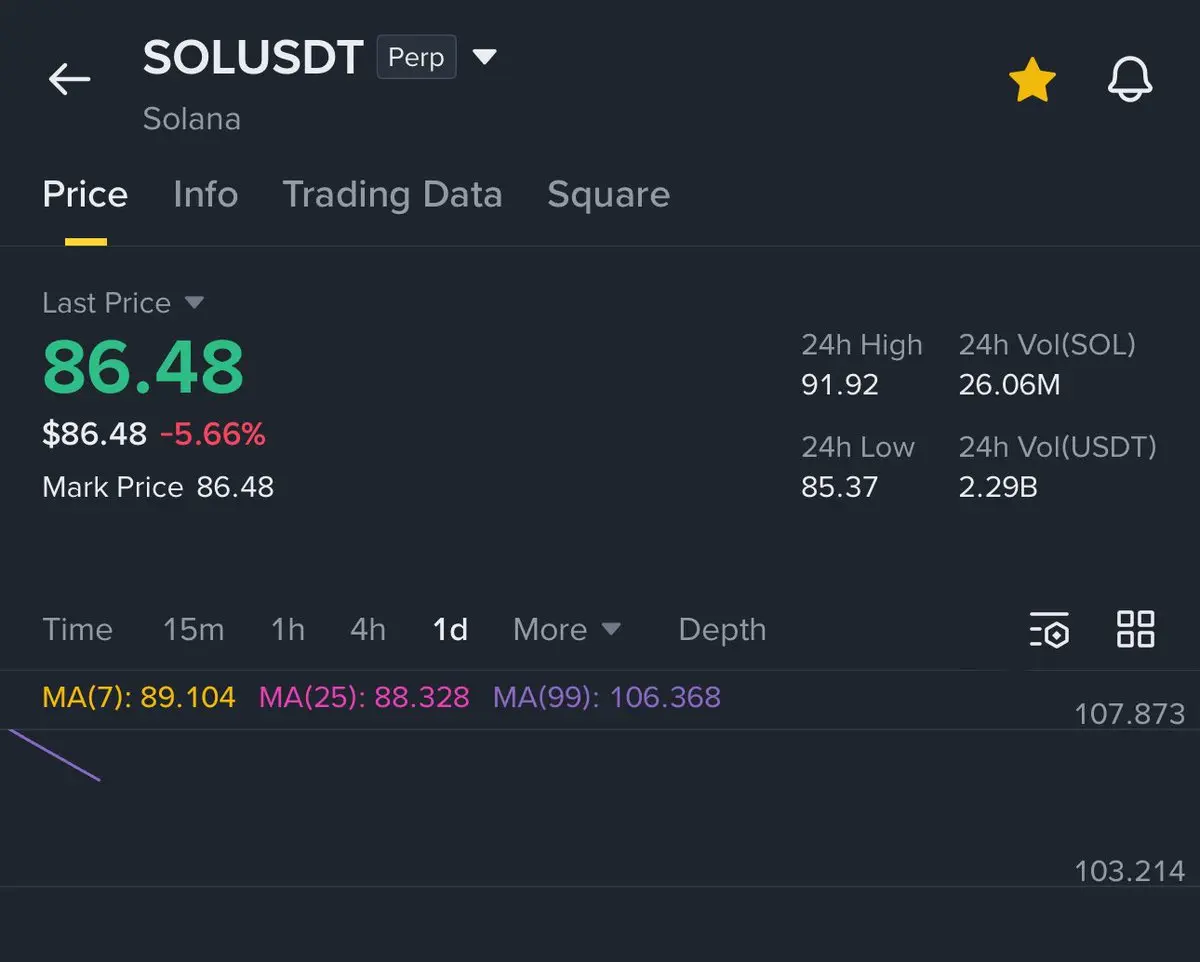Select the 1d chart interval
The width and height of the screenshot is (1200, 962).
coord(450,630)
